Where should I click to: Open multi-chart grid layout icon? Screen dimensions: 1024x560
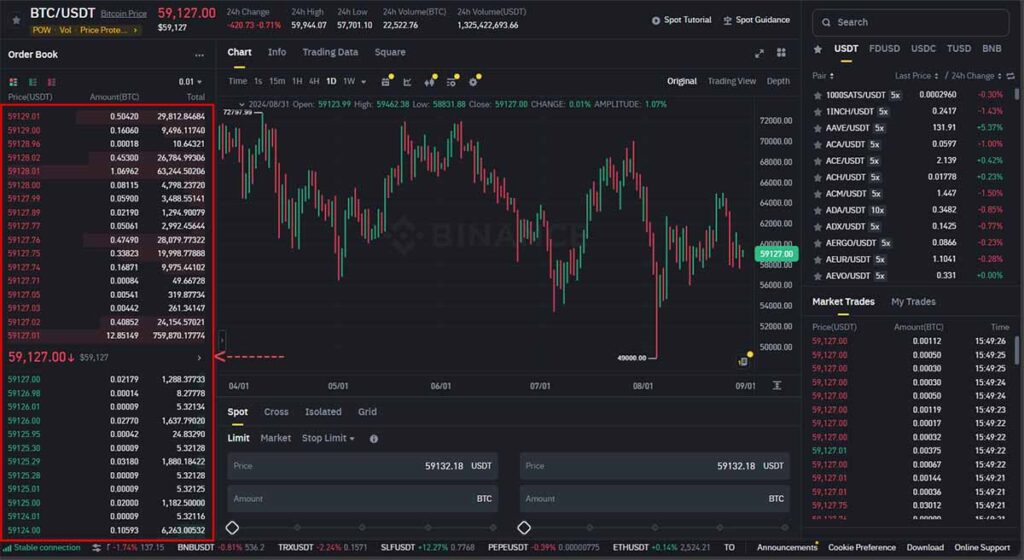[x=781, y=53]
